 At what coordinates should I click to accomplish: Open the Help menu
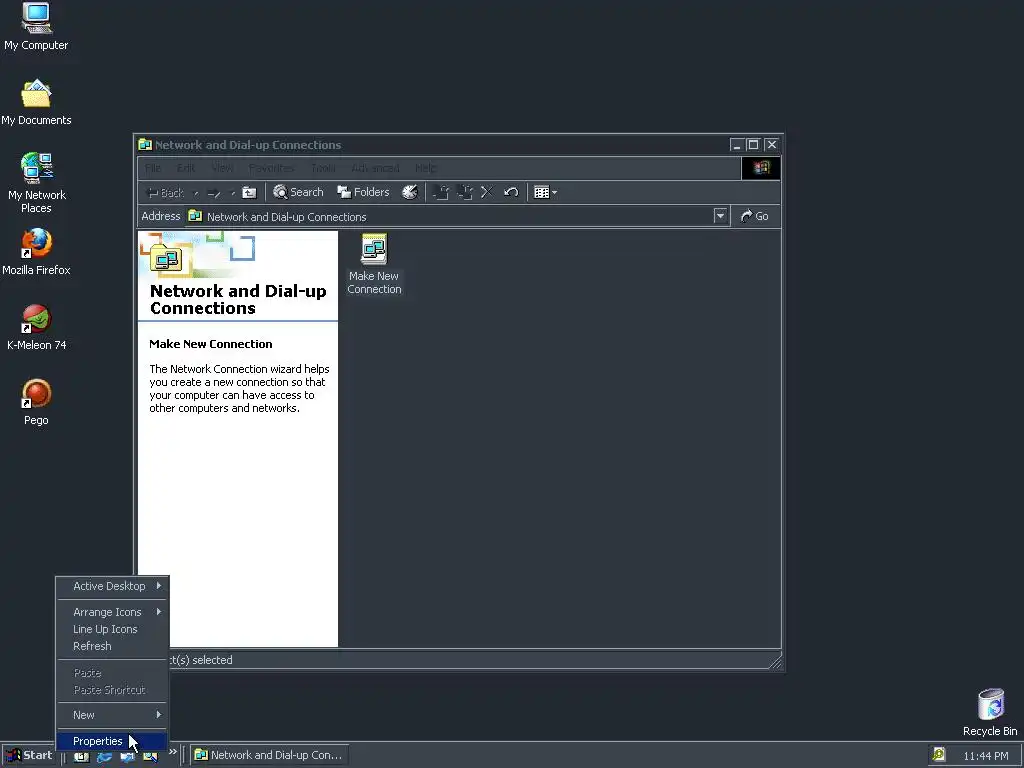(426, 168)
